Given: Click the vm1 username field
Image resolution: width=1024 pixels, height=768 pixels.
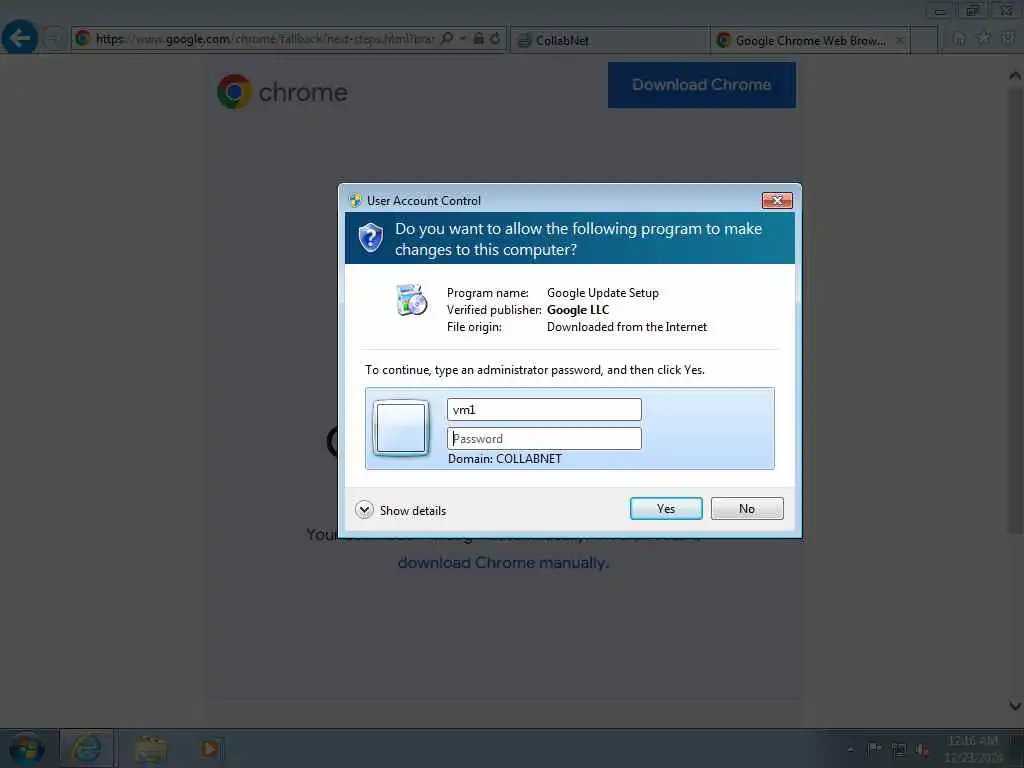Looking at the screenshot, I should coord(544,409).
